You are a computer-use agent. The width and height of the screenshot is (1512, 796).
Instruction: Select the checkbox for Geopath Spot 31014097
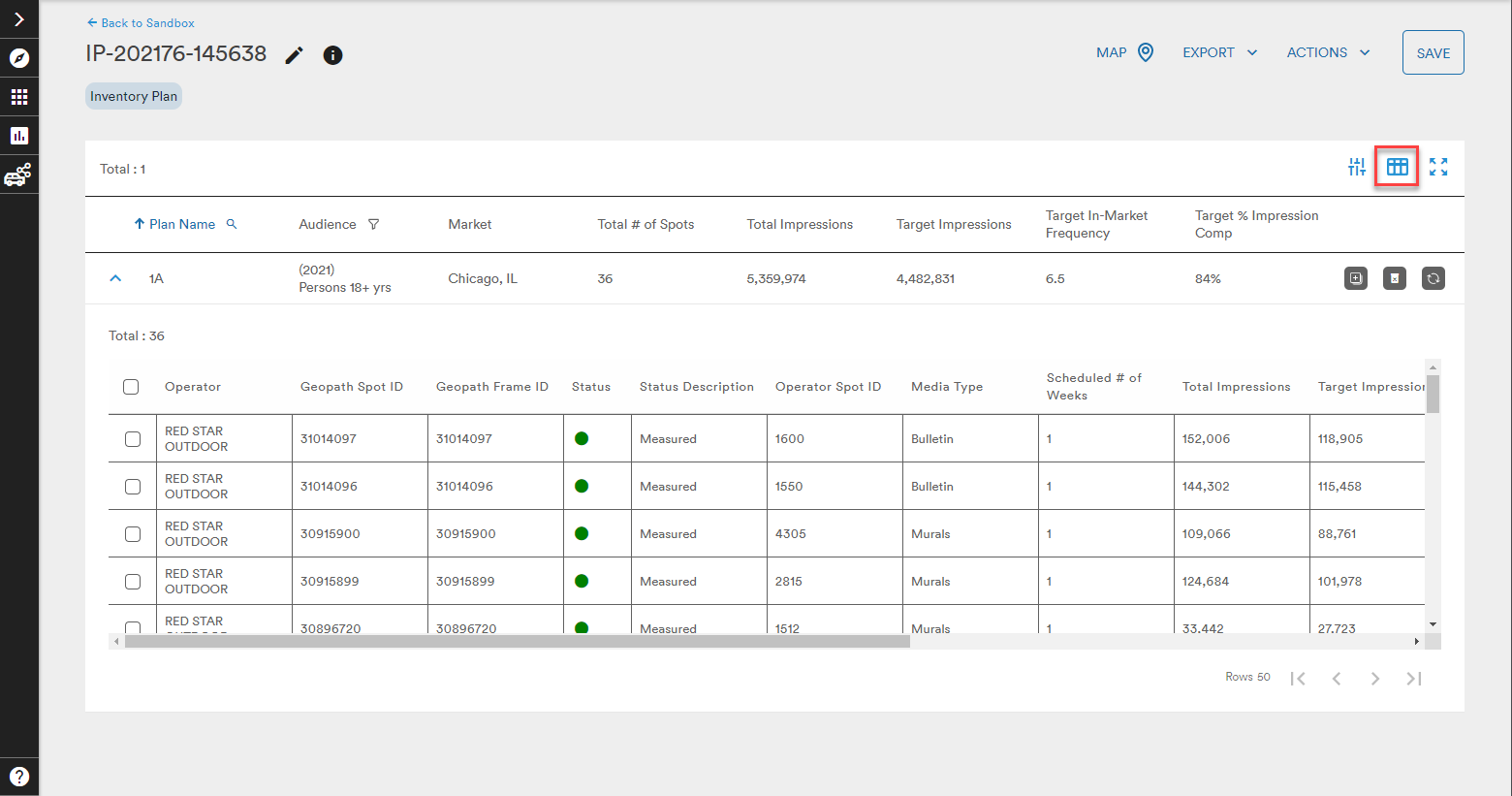[131, 438]
